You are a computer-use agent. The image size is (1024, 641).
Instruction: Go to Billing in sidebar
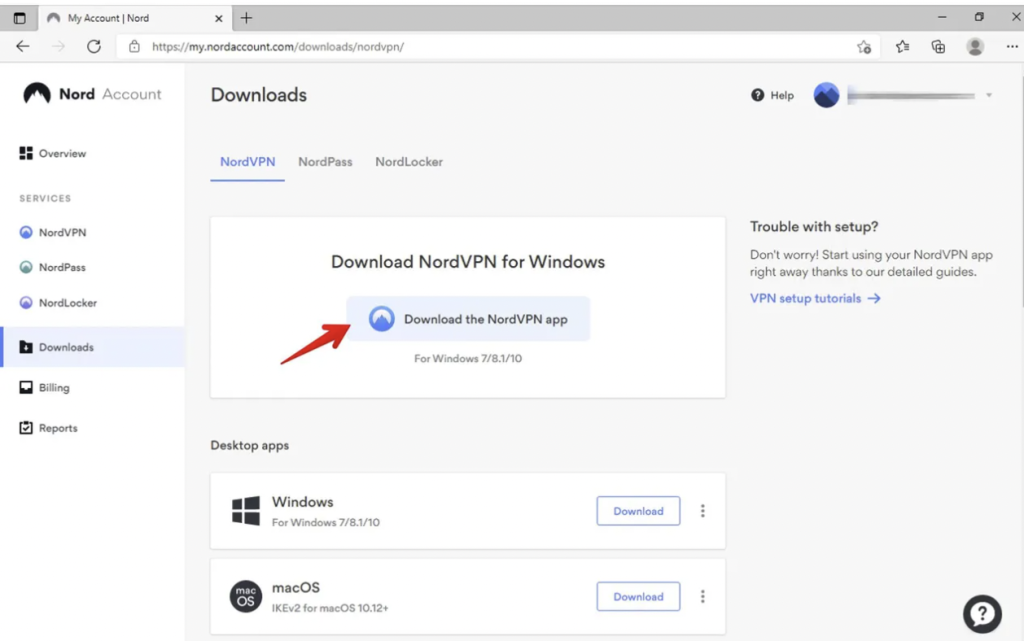coord(54,388)
